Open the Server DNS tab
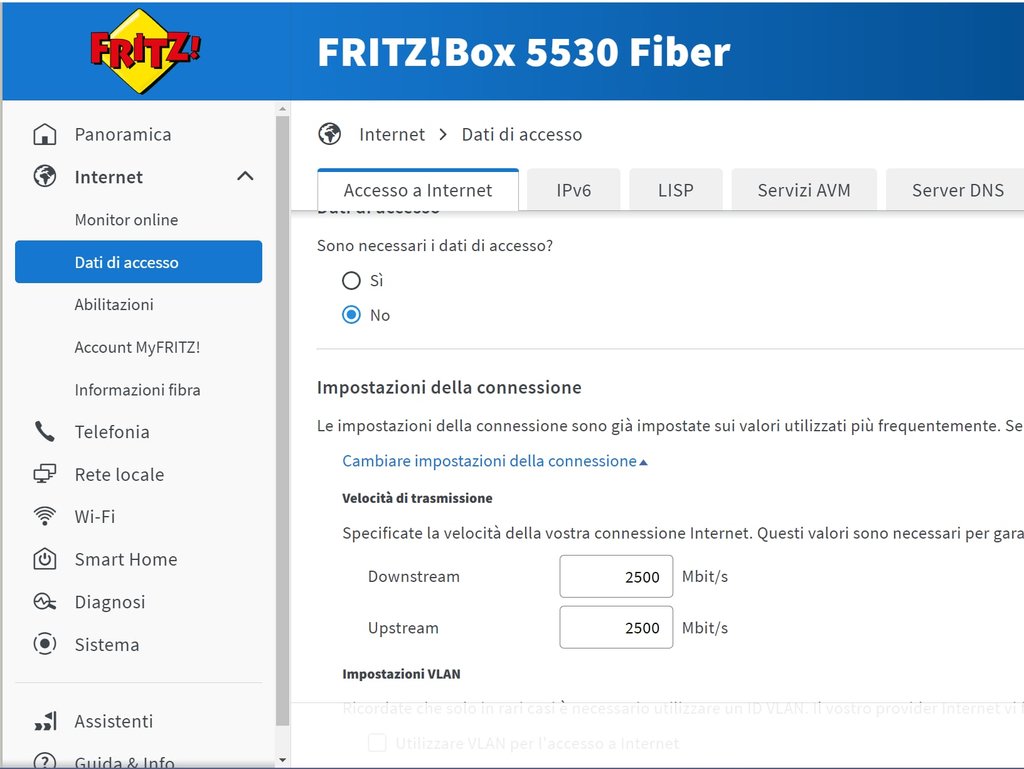This screenshot has height=769, width=1024. point(957,190)
